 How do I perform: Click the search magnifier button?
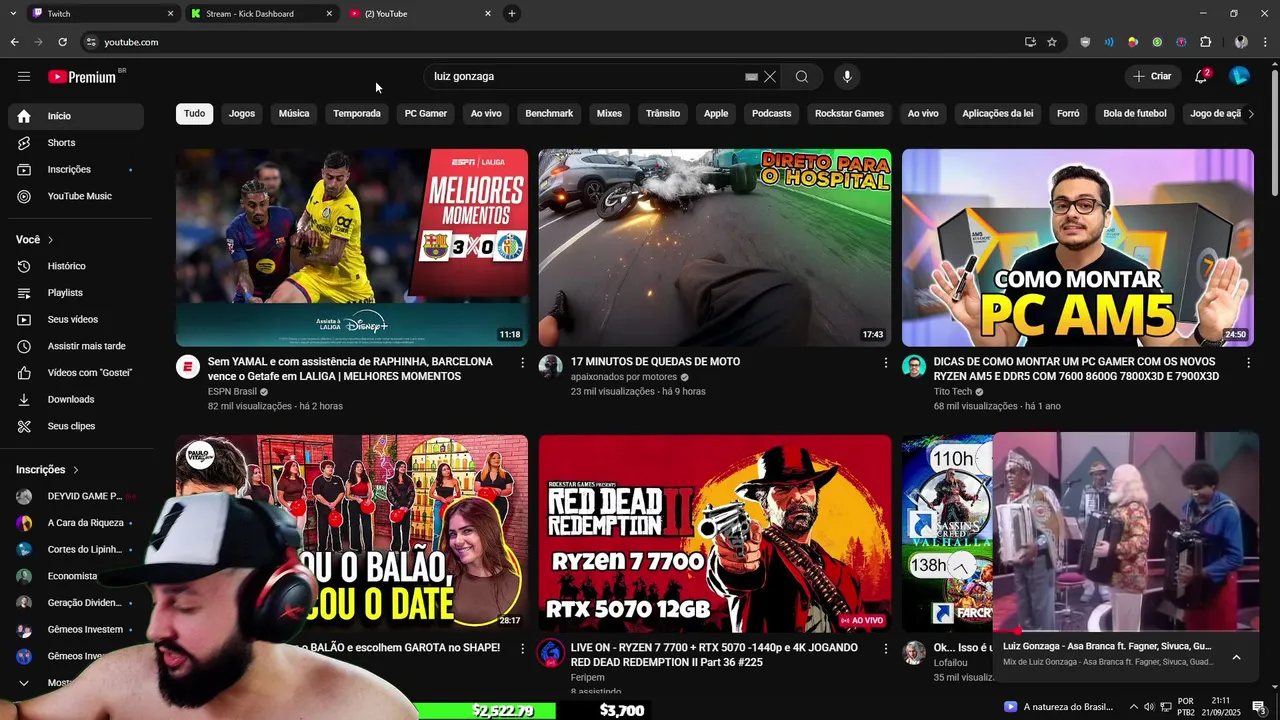pos(802,77)
